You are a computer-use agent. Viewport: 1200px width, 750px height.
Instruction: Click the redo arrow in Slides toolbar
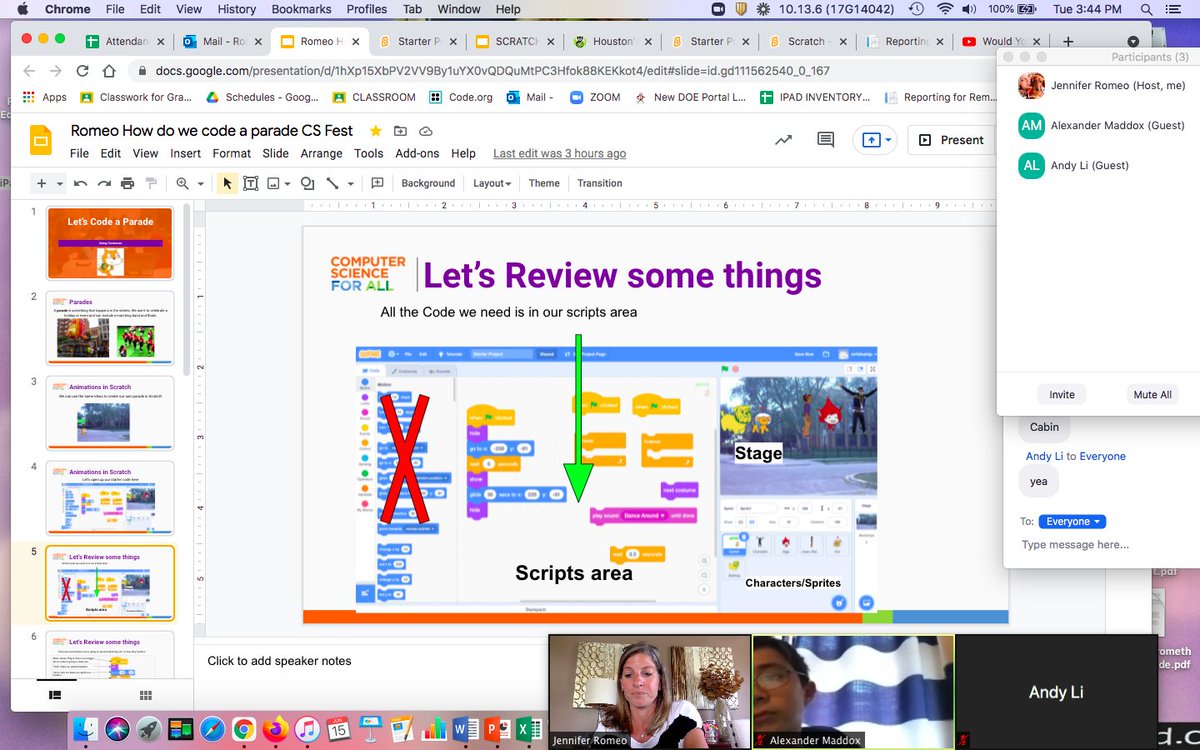click(x=103, y=184)
